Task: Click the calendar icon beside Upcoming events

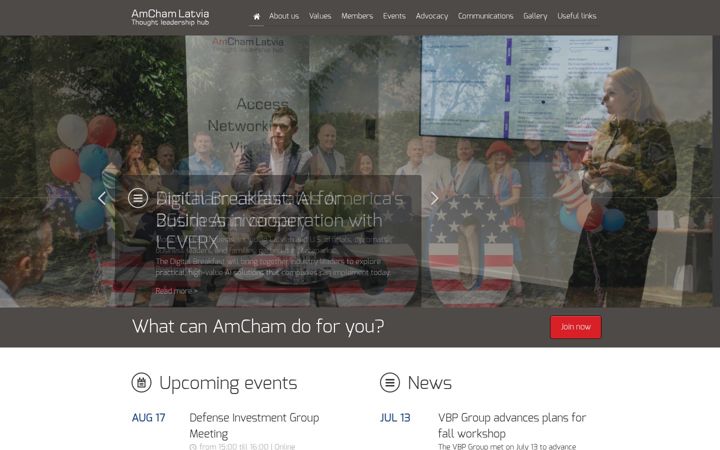Action: pos(141,382)
